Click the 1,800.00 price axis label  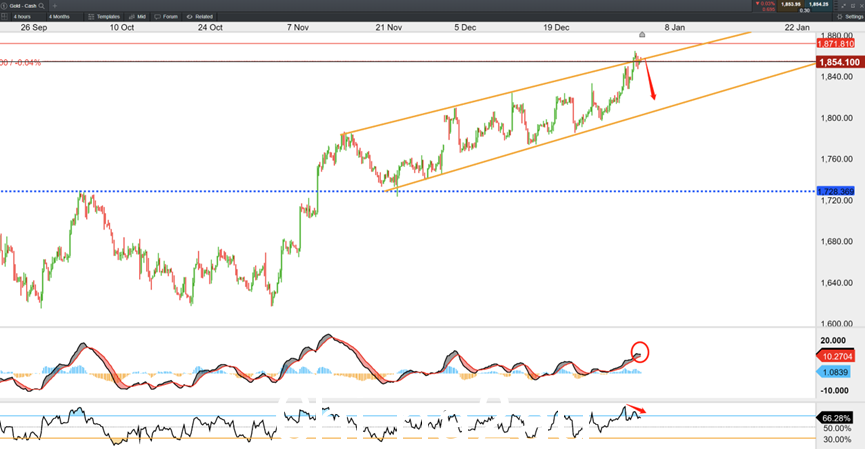click(837, 118)
